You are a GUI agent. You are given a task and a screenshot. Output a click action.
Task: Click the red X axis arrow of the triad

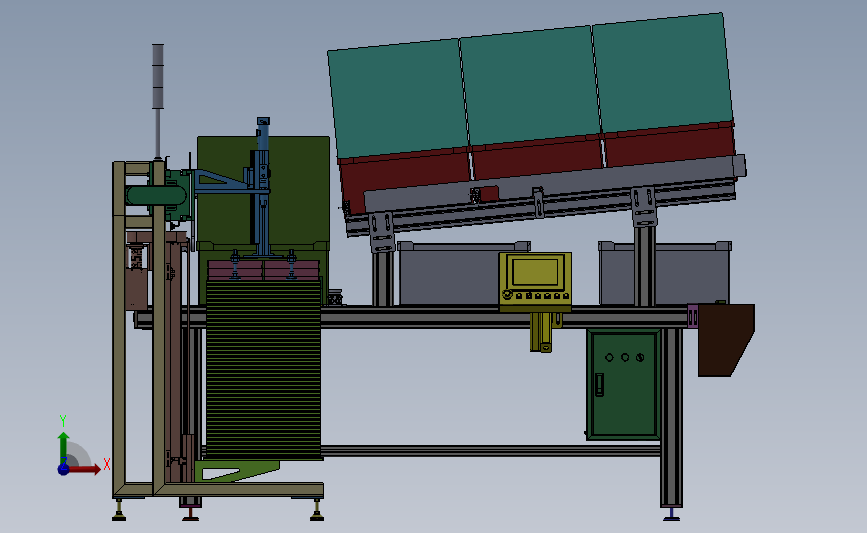click(84, 469)
